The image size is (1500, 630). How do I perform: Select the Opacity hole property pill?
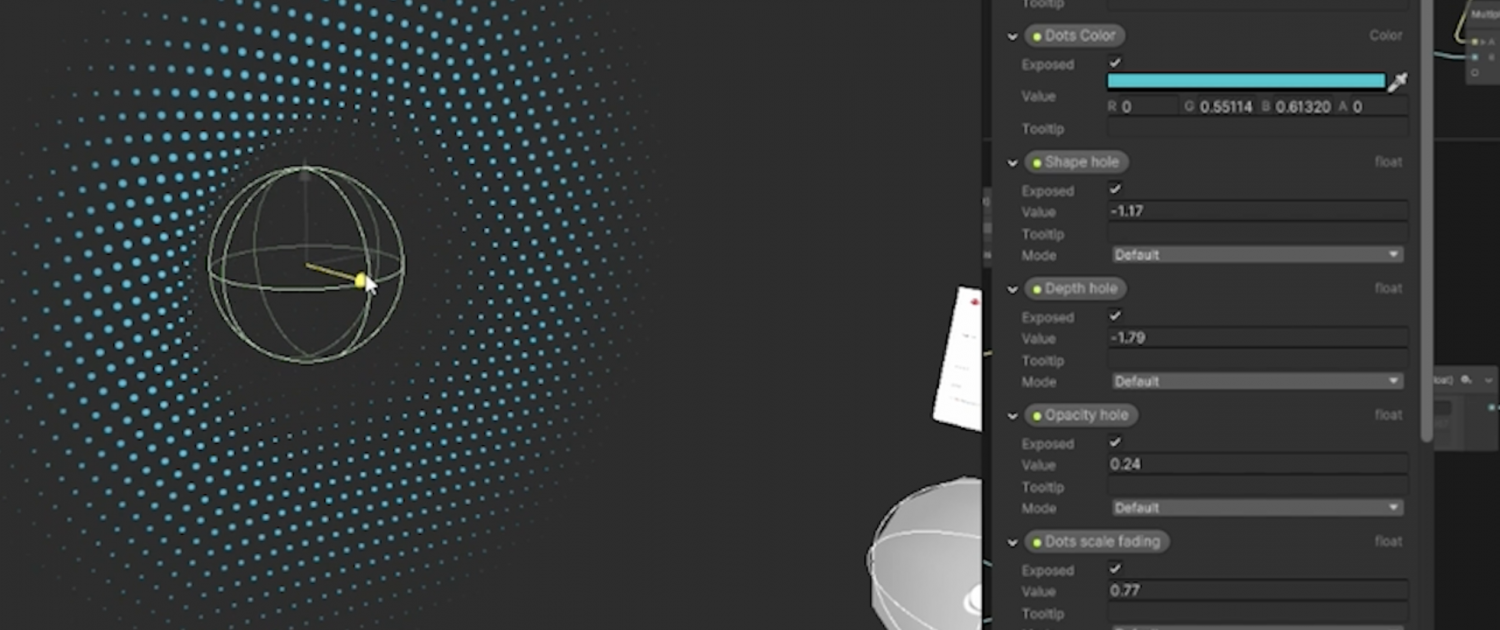pyautogui.click(x=1081, y=415)
